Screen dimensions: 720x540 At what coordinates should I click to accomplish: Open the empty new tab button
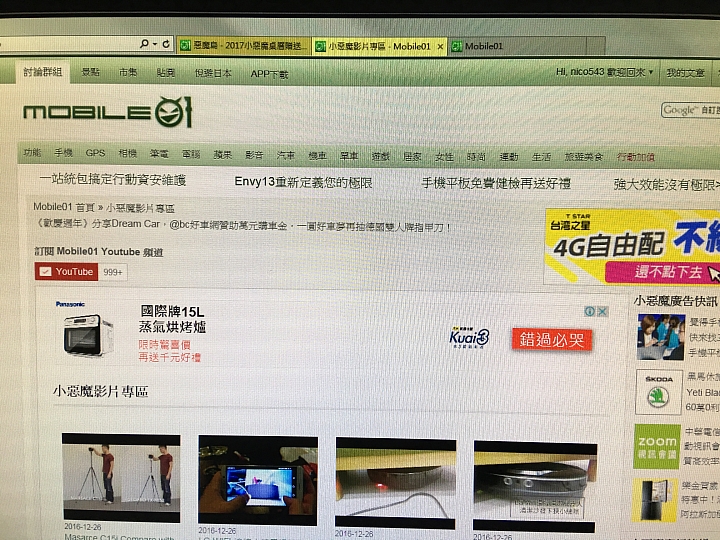pyautogui.click(x=596, y=46)
